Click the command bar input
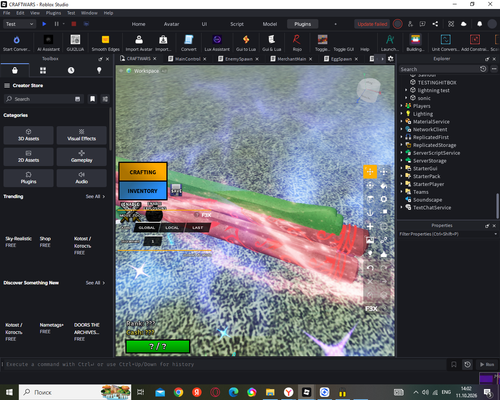 (223, 364)
